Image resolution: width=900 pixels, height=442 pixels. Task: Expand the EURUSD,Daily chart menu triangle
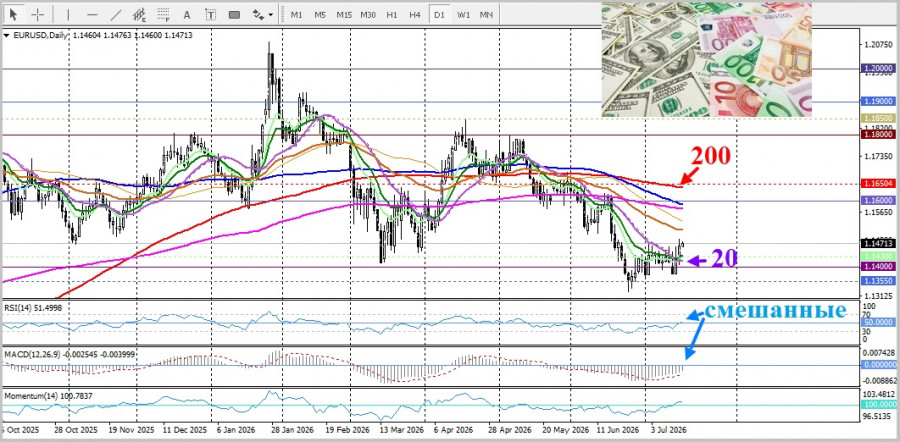[6, 36]
